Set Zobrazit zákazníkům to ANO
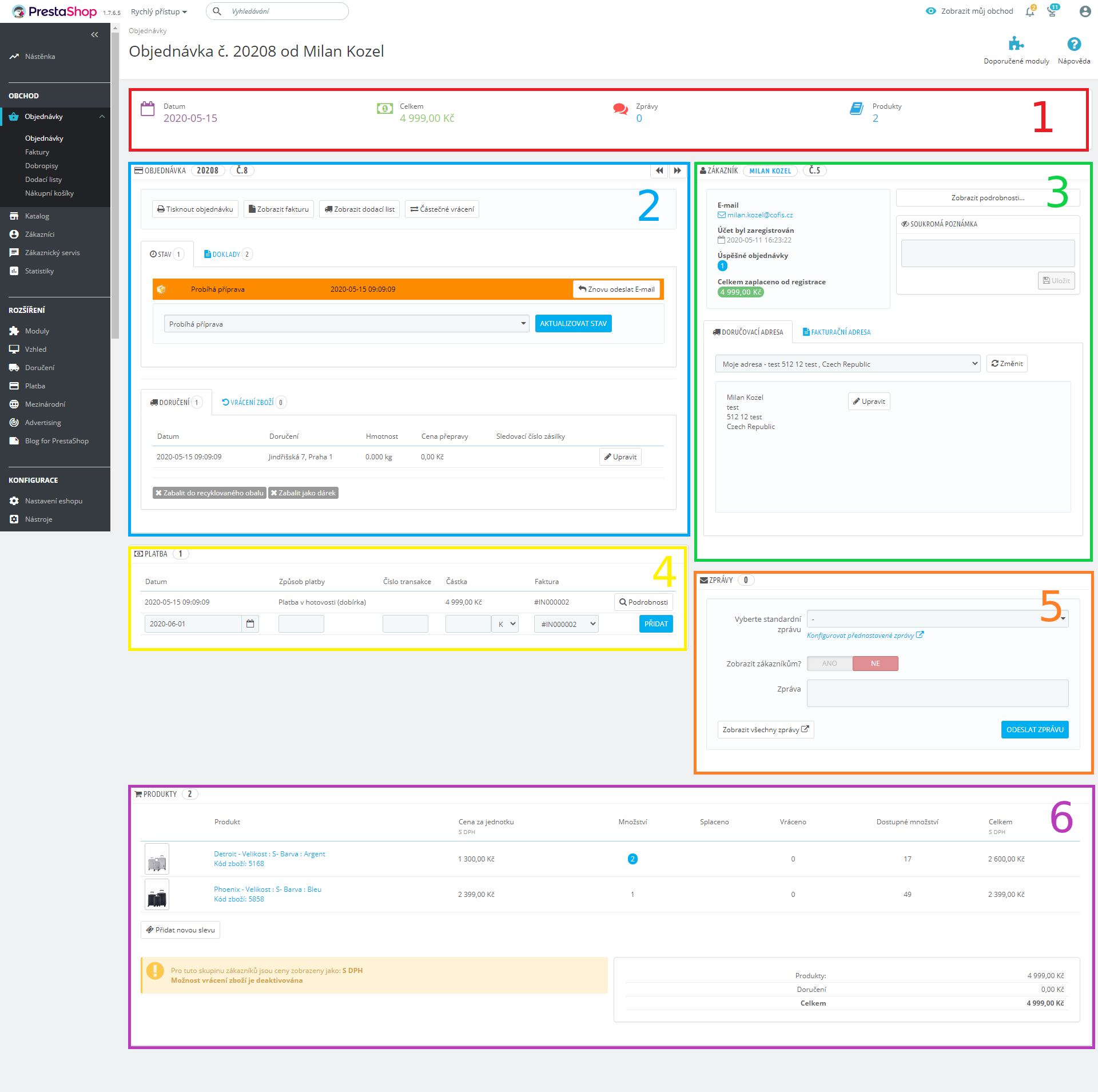Viewport: 1098px width, 1092px height. pyautogui.click(x=830, y=664)
